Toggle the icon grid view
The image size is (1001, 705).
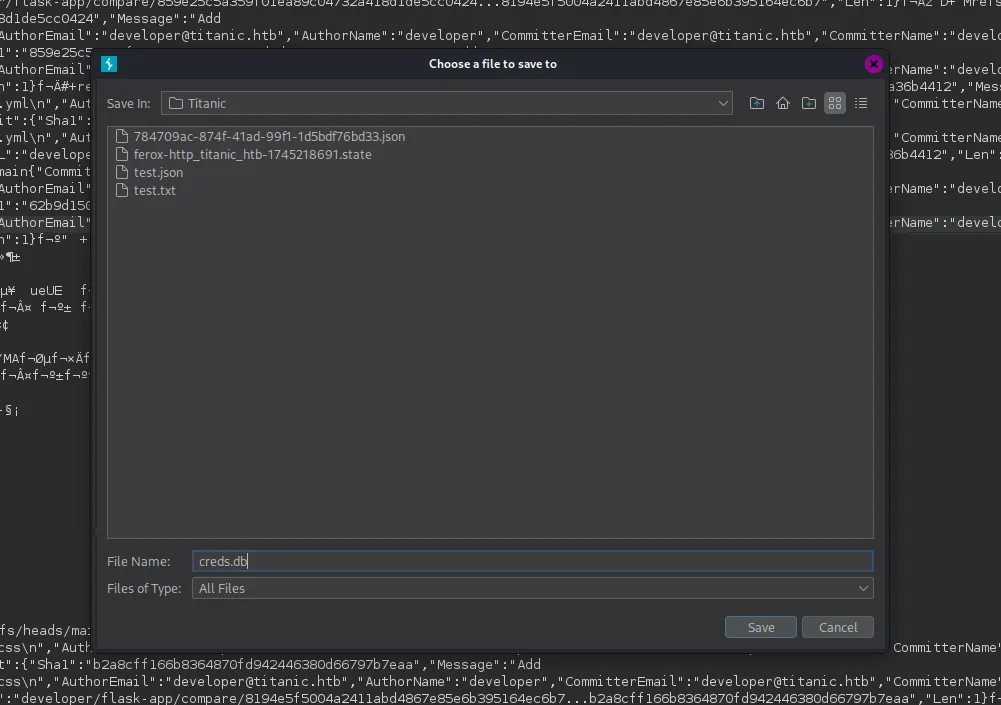coord(835,103)
